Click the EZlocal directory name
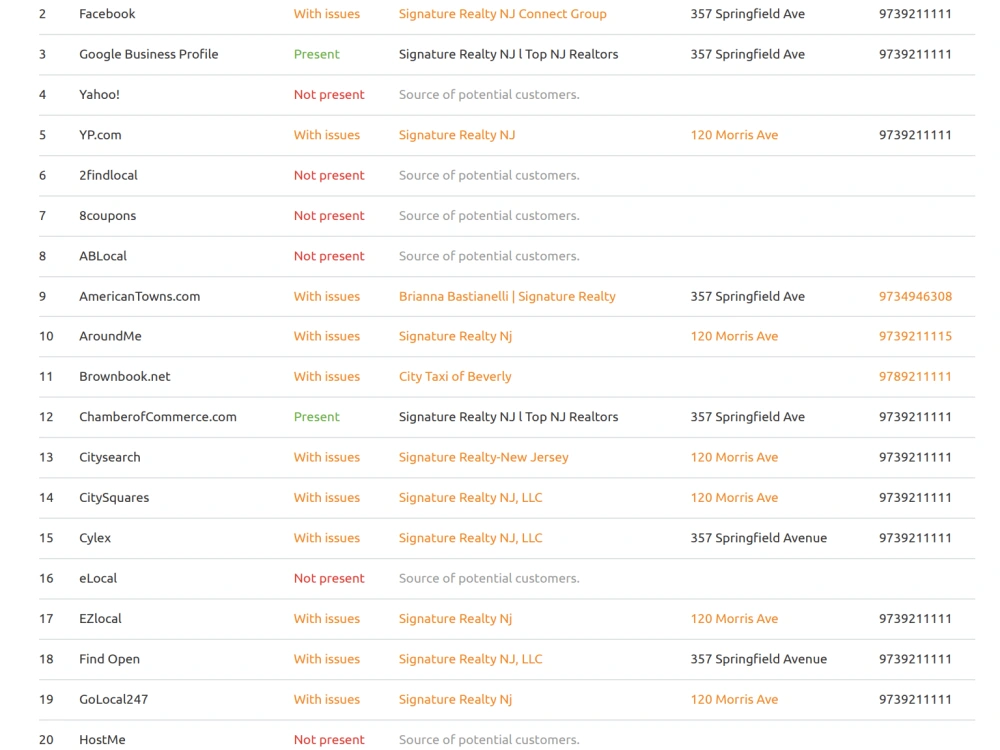The height and width of the screenshot is (750, 1000). (100, 618)
